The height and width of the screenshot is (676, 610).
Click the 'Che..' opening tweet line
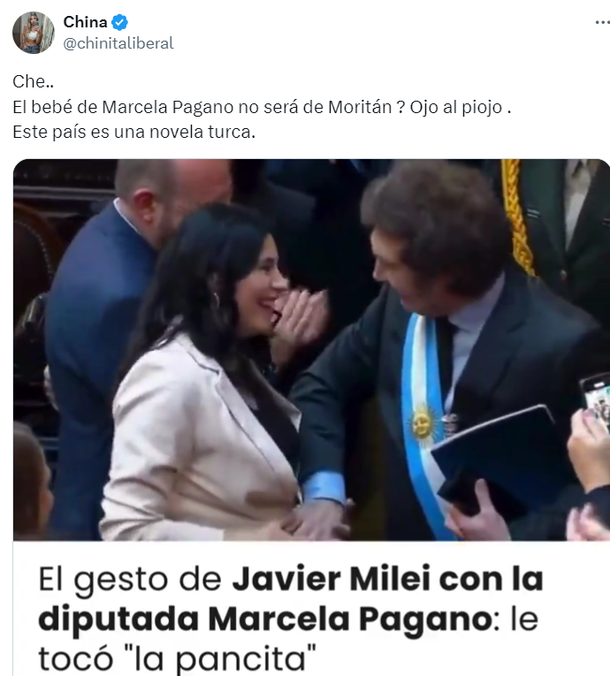(x=33, y=81)
